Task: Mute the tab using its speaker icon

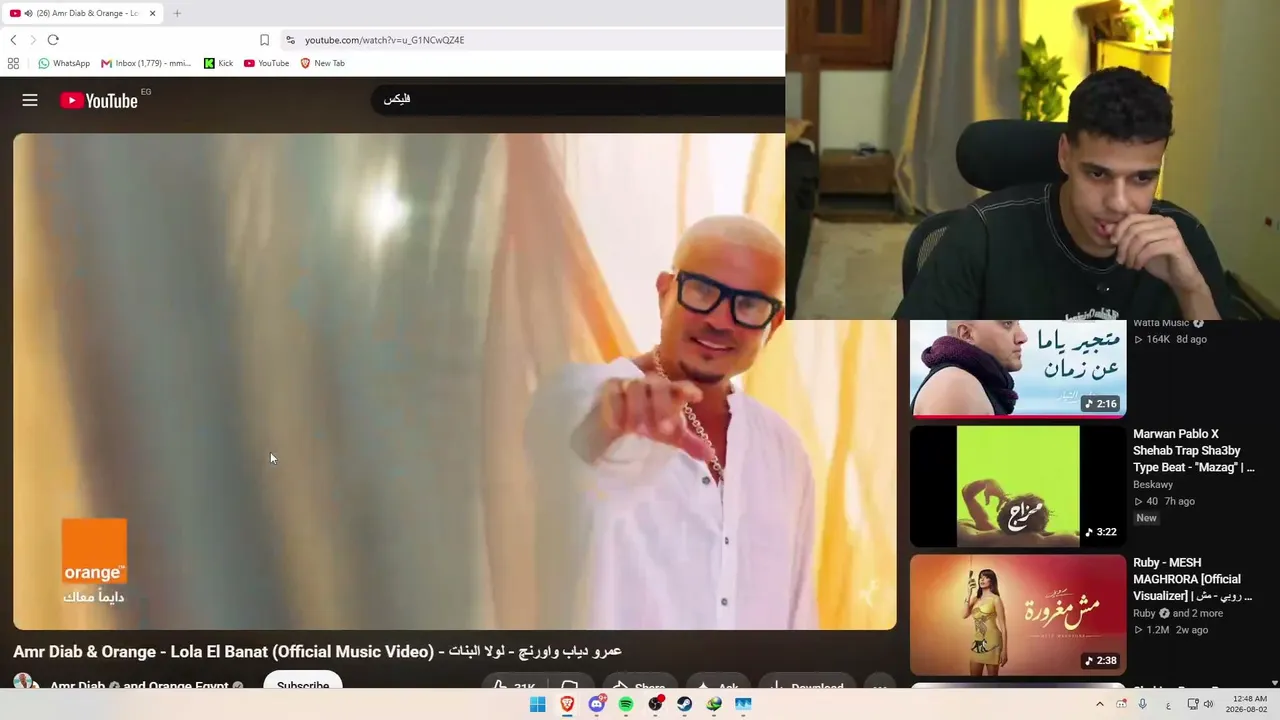Action: coord(28,13)
